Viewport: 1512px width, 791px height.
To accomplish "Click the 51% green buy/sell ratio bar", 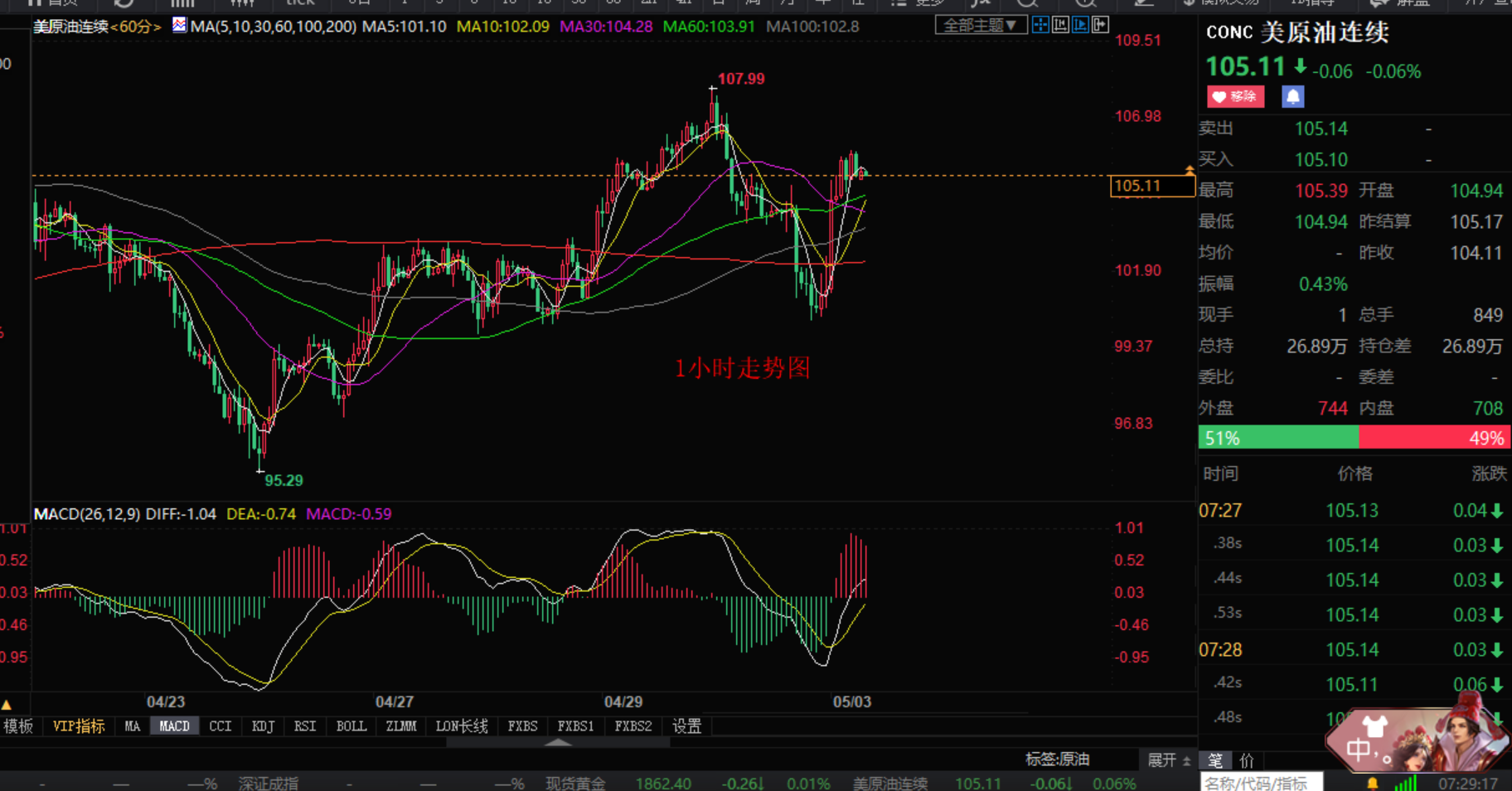I will pyautogui.click(x=1277, y=438).
